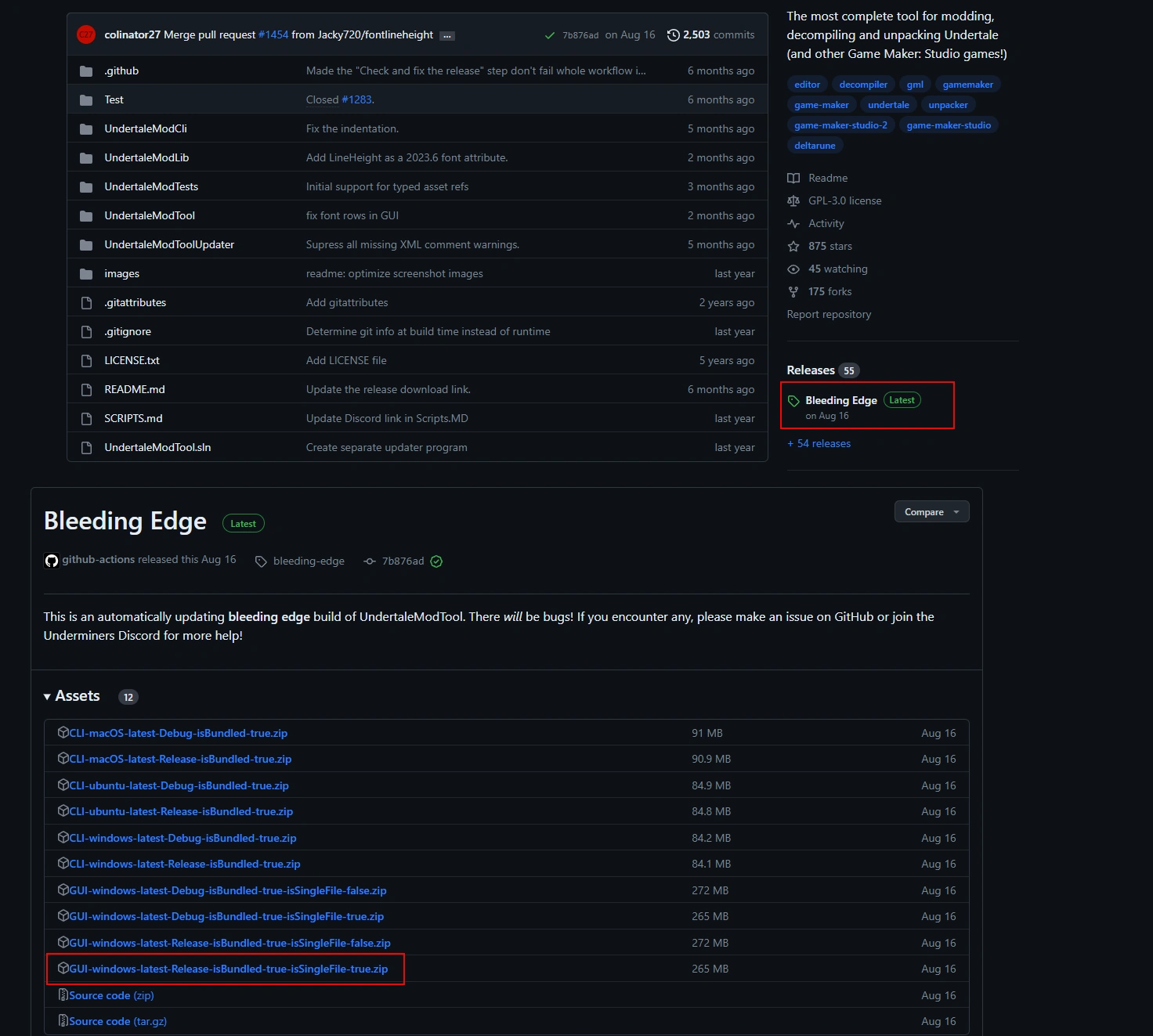Open commit 7b876ad hash in file header
Screen dimensions: 1153x1036
tap(580, 35)
